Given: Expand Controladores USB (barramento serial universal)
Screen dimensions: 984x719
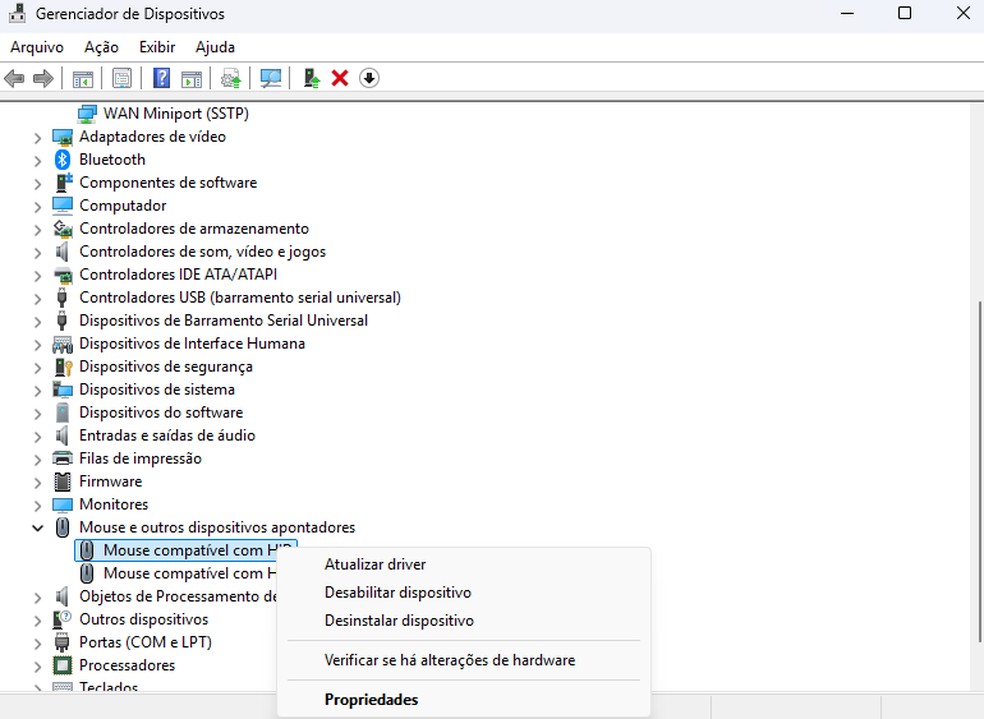Looking at the screenshot, I should tap(38, 299).
